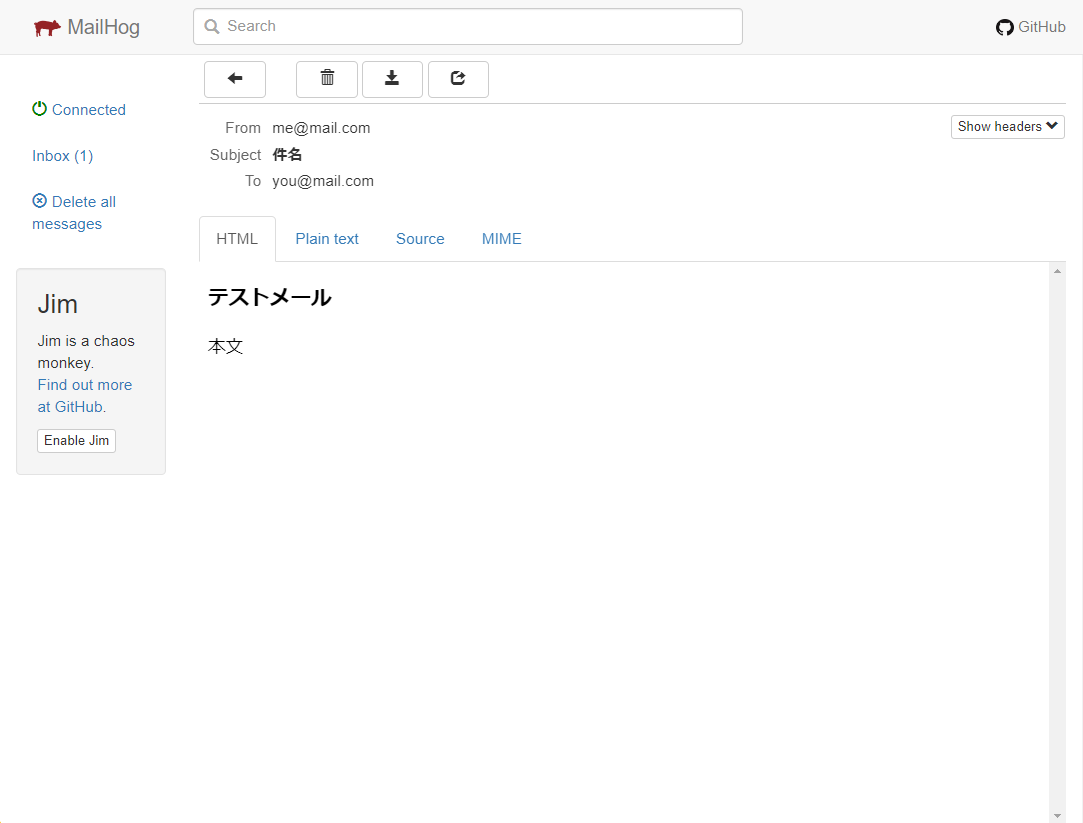The image size is (1083, 823).
Task: Delete this message using the trash icon
Action: click(x=326, y=79)
